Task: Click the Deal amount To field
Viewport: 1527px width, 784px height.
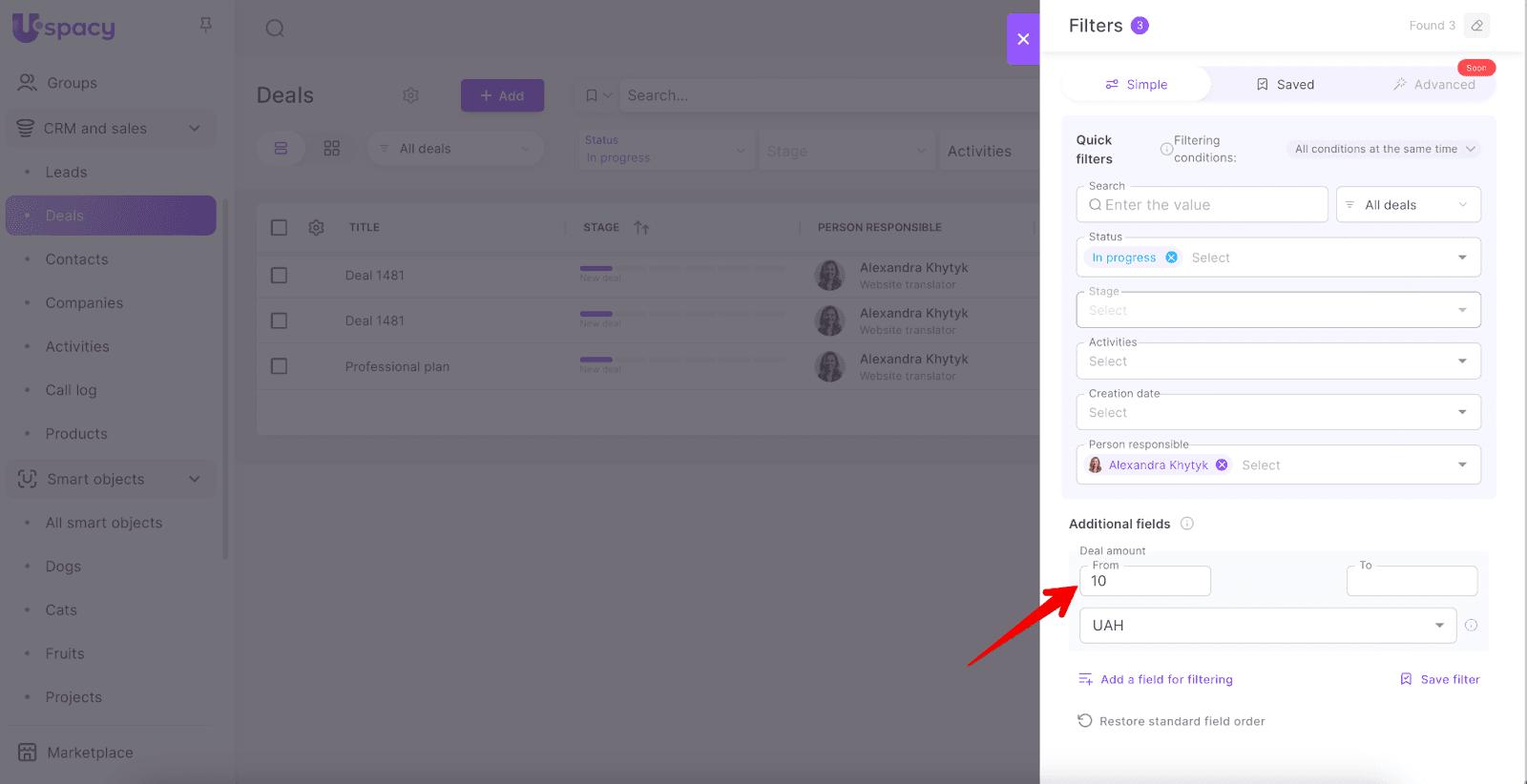Action: (1411, 582)
